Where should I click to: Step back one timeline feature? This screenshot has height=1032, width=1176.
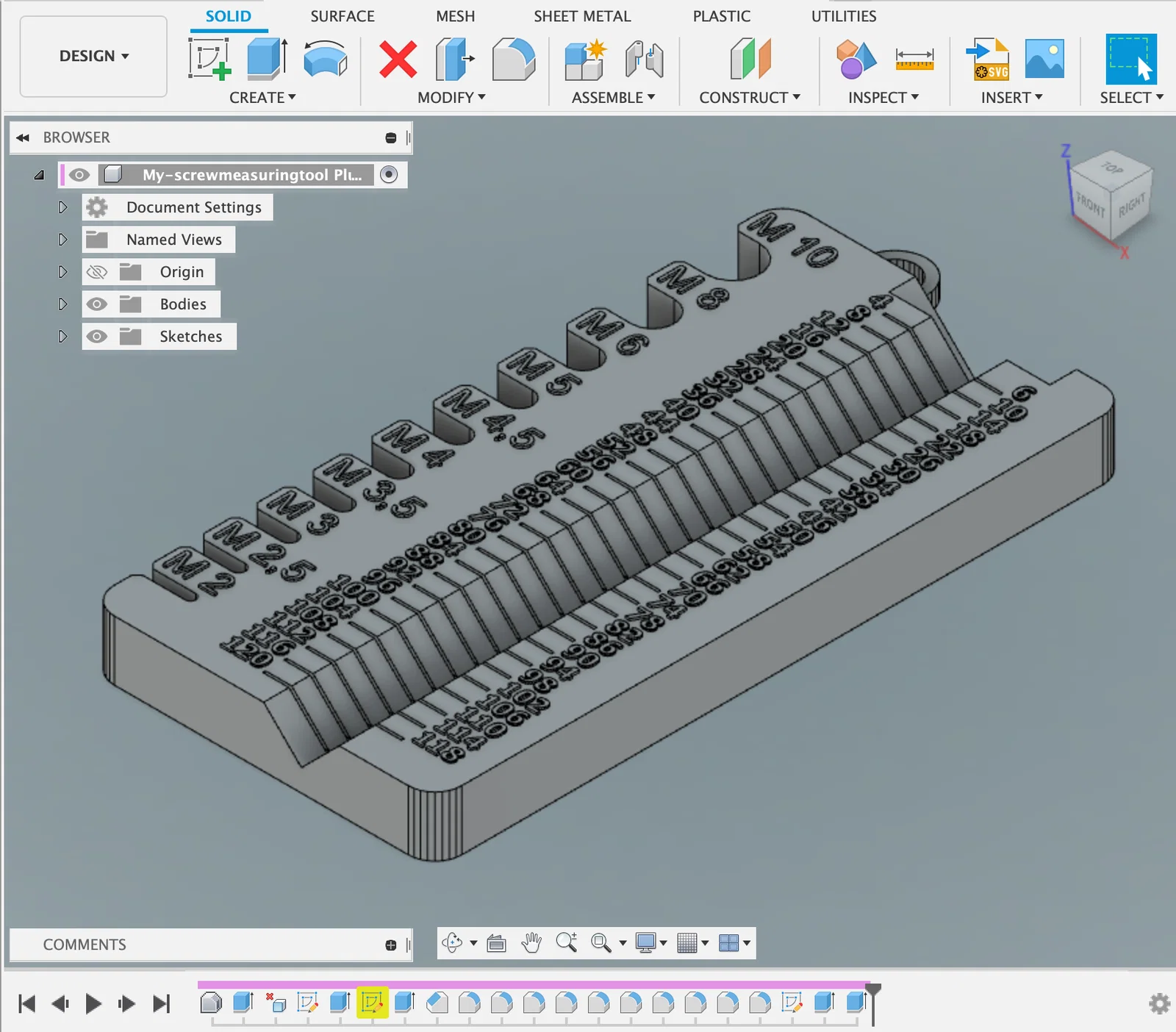60,1003
